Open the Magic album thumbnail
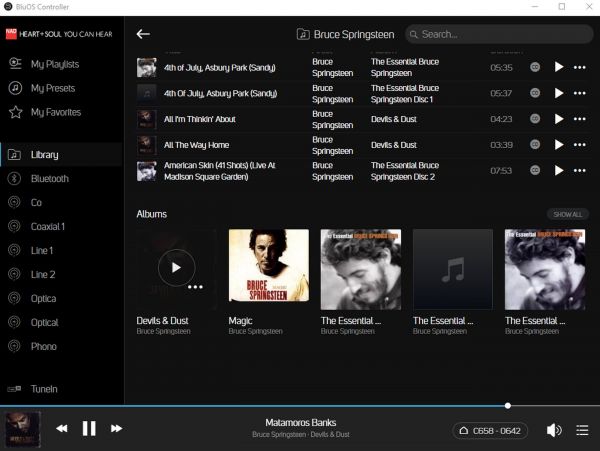The height and width of the screenshot is (451, 600). (x=268, y=268)
